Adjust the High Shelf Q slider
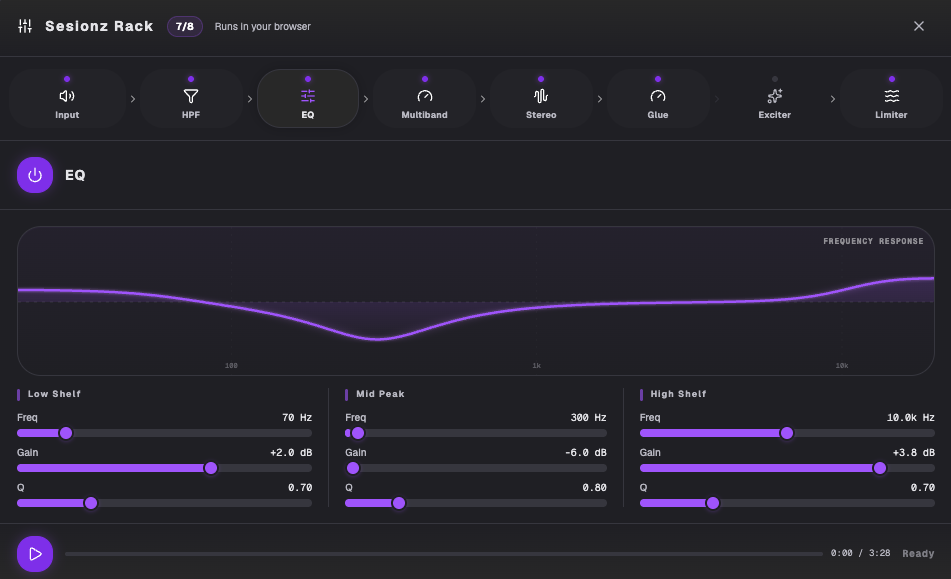 [x=787, y=503]
